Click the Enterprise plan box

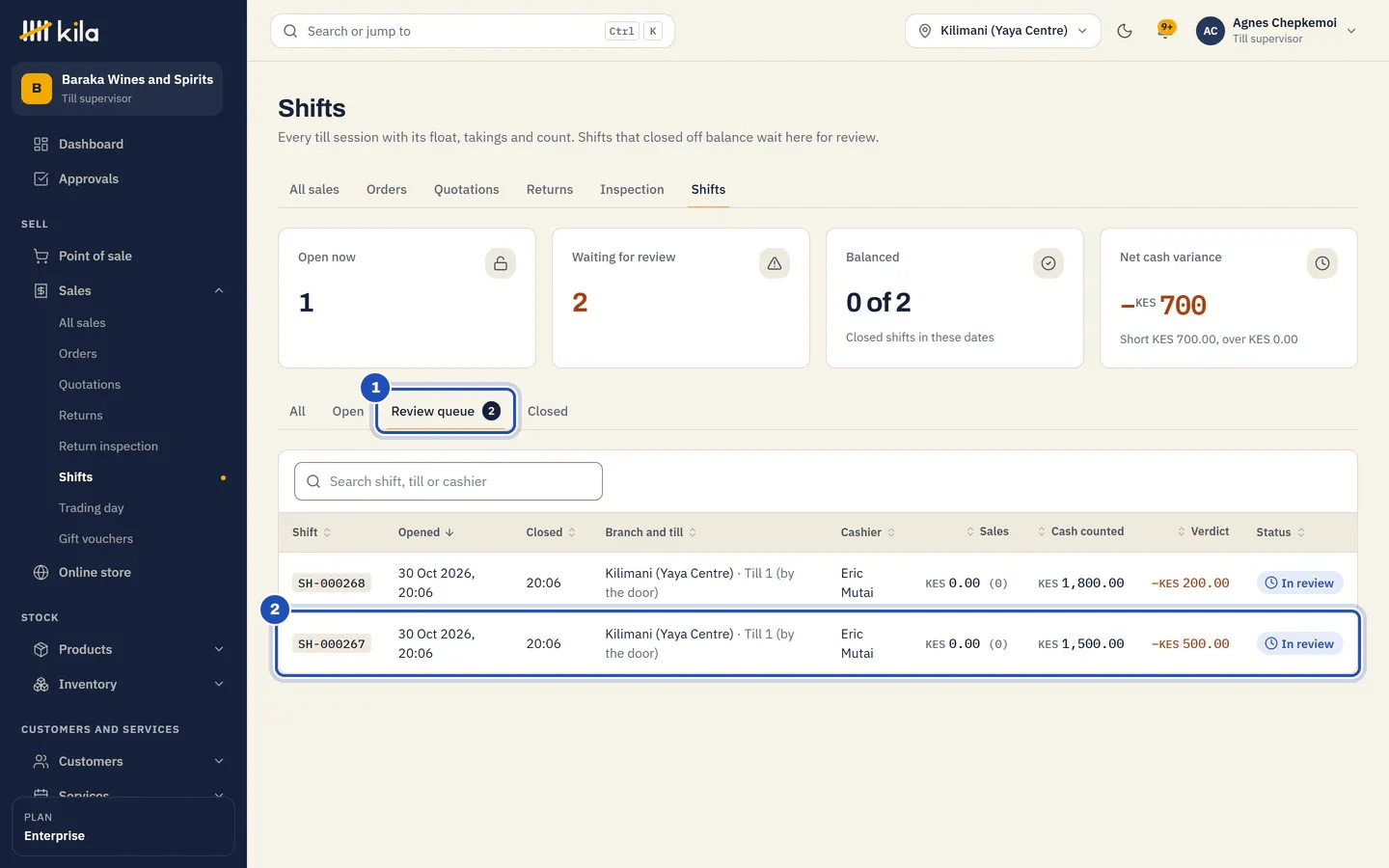[123, 827]
